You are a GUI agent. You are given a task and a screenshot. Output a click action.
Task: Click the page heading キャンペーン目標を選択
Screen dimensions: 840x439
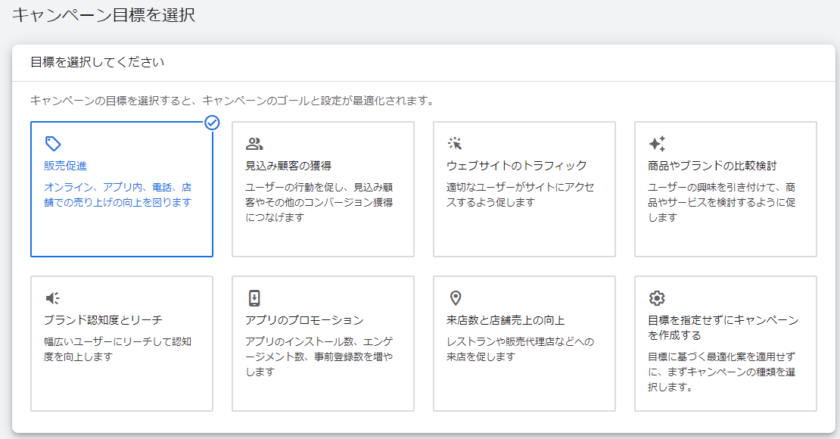coord(103,14)
